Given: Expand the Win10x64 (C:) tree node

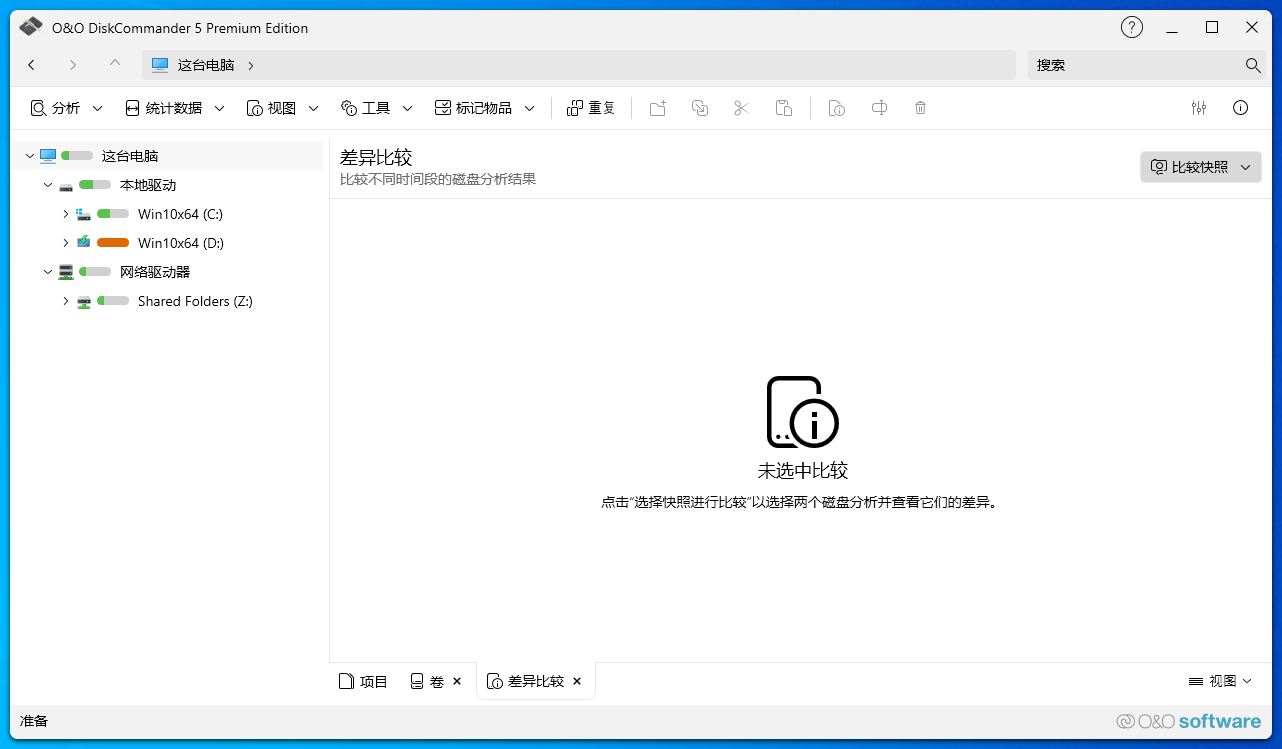Looking at the screenshot, I should tap(65, 213).
